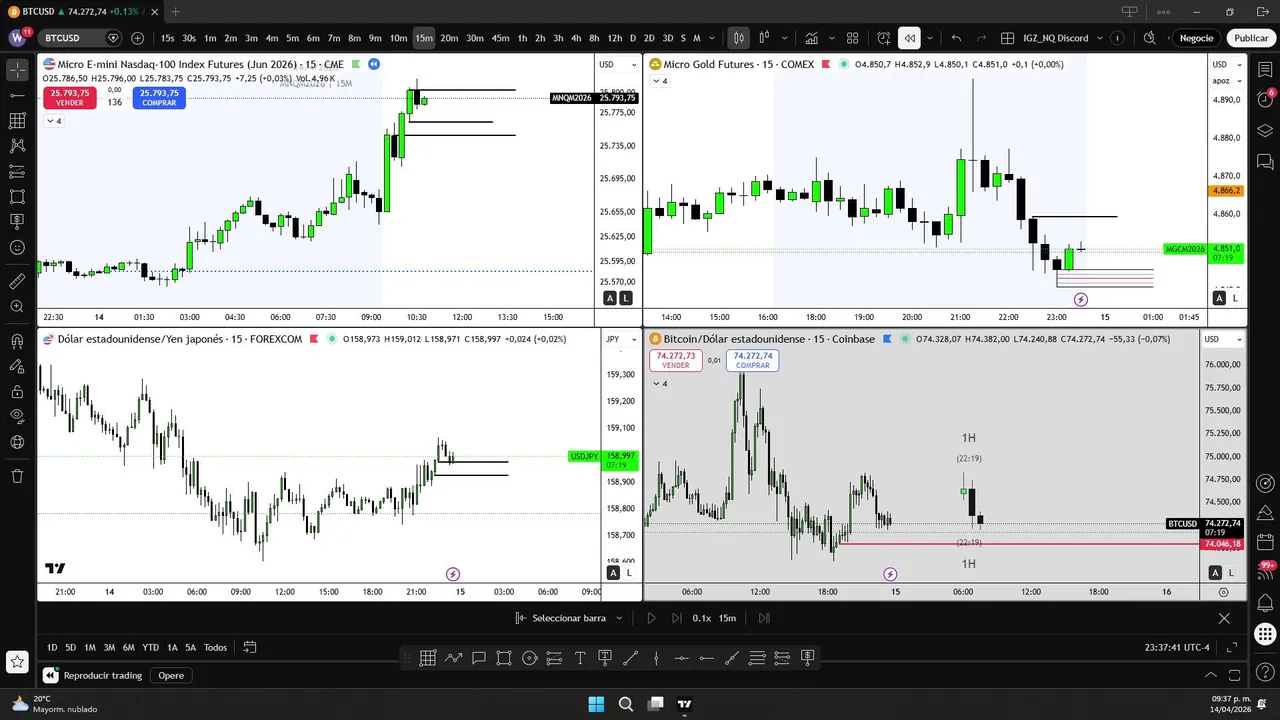Click the bar replay rewind icon
The height and width of the screenshot is (720, 1280).
point(909,38)
